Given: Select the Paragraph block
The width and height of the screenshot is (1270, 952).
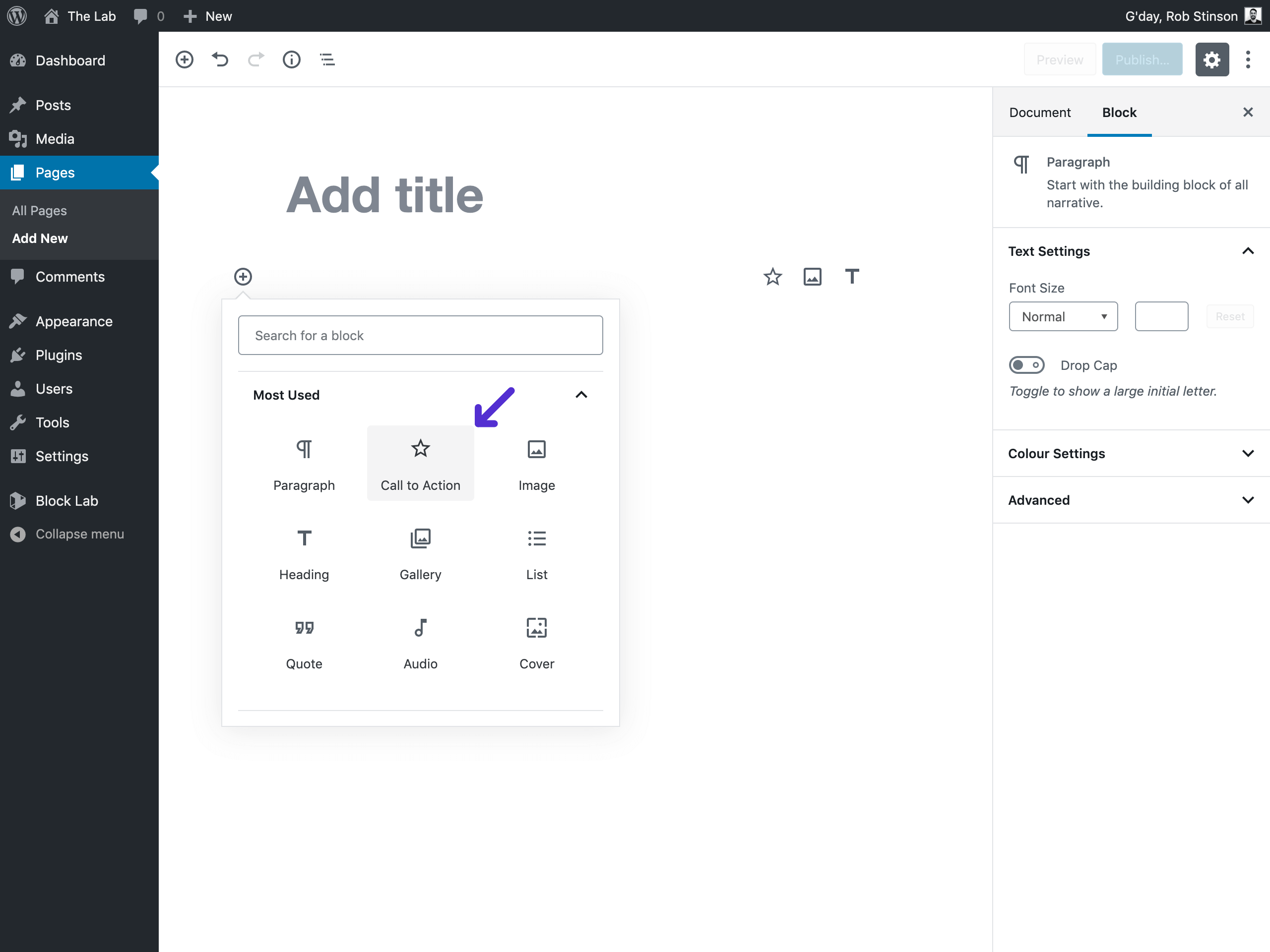Looking at the screenshot, I should click(303, 463).
